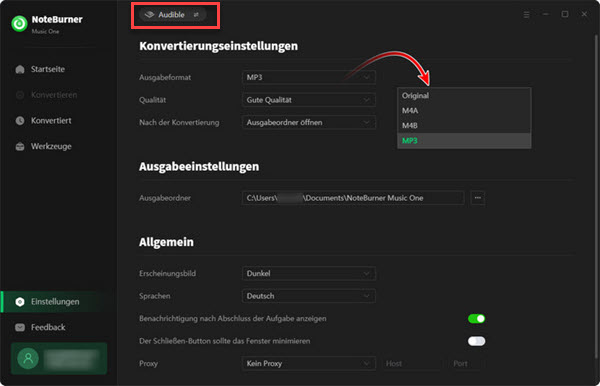Click the Ausgabeordner path field
Screen dimensions: 600x386
(353, 198)
